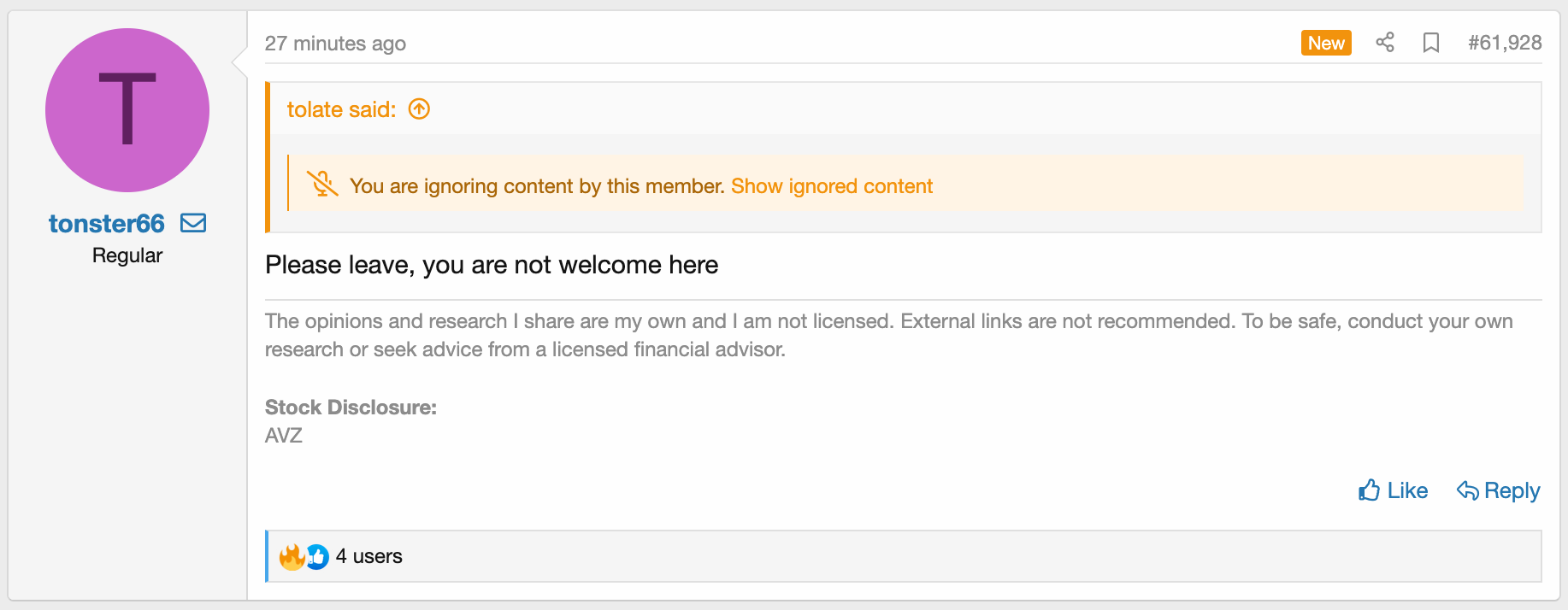
Task: Click the share post icon
Action: point(1385,43)
